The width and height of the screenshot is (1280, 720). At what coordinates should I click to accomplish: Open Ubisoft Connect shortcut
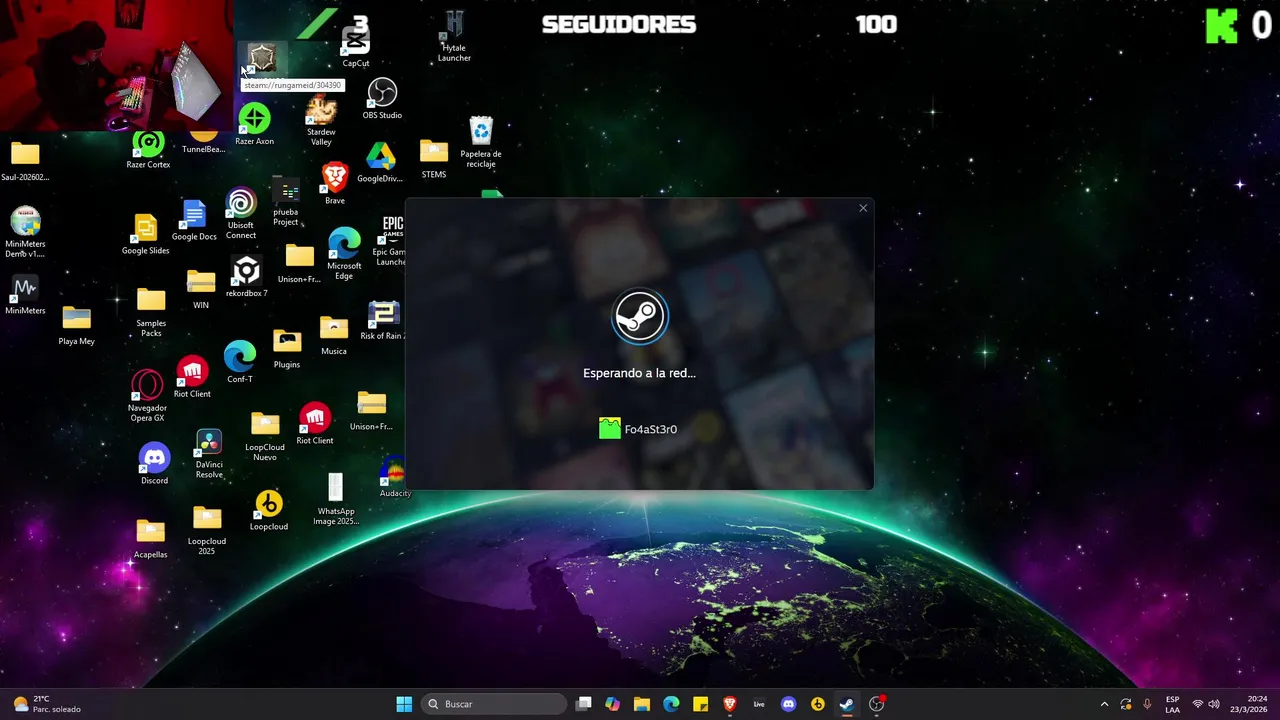[x=241, y=214]
